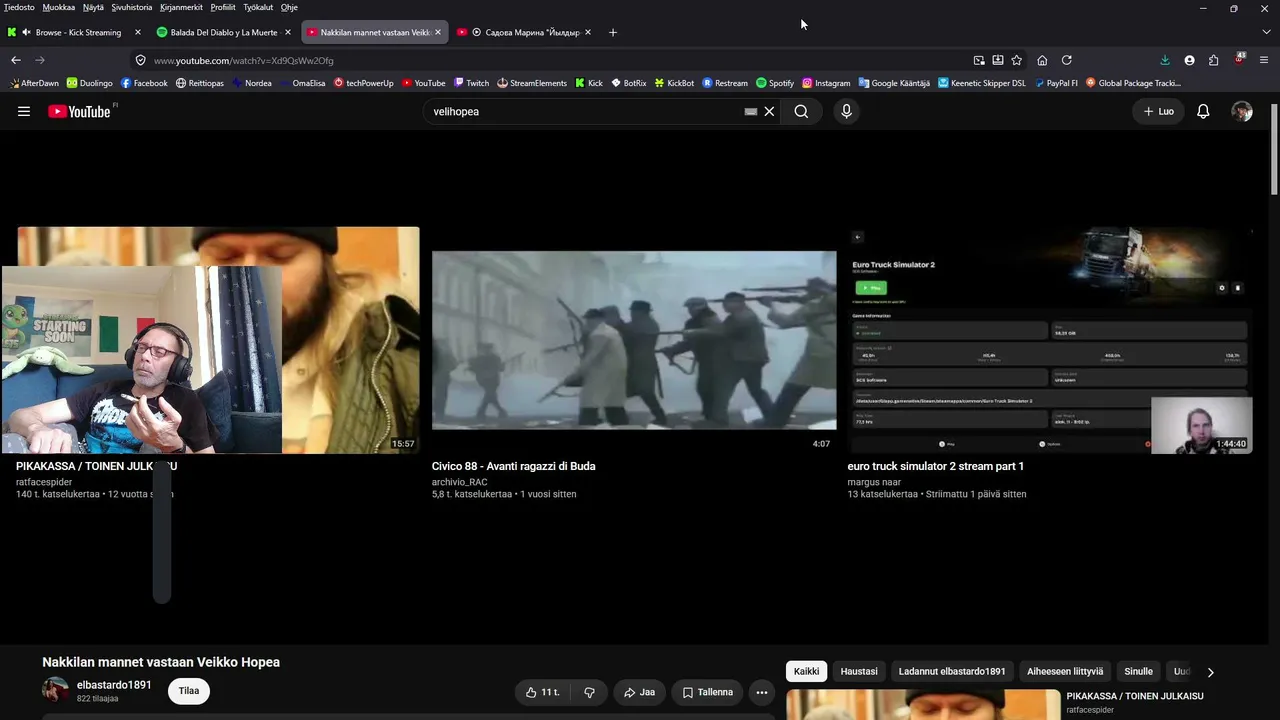1280x720 pixels.
Task: Open the Työkalut menu
Action: 258,7
